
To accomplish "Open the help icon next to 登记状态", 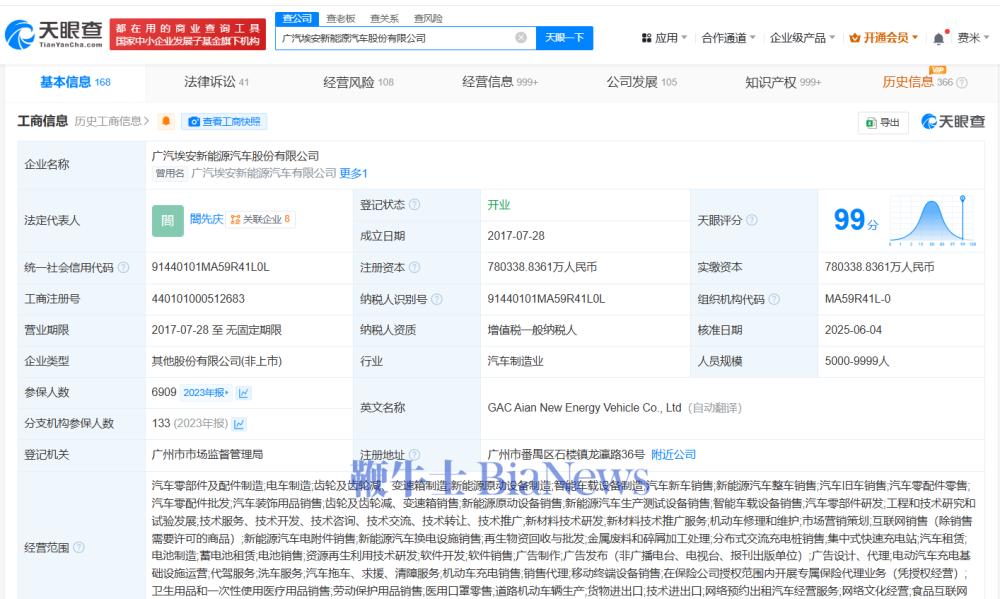I will [414, 204].
